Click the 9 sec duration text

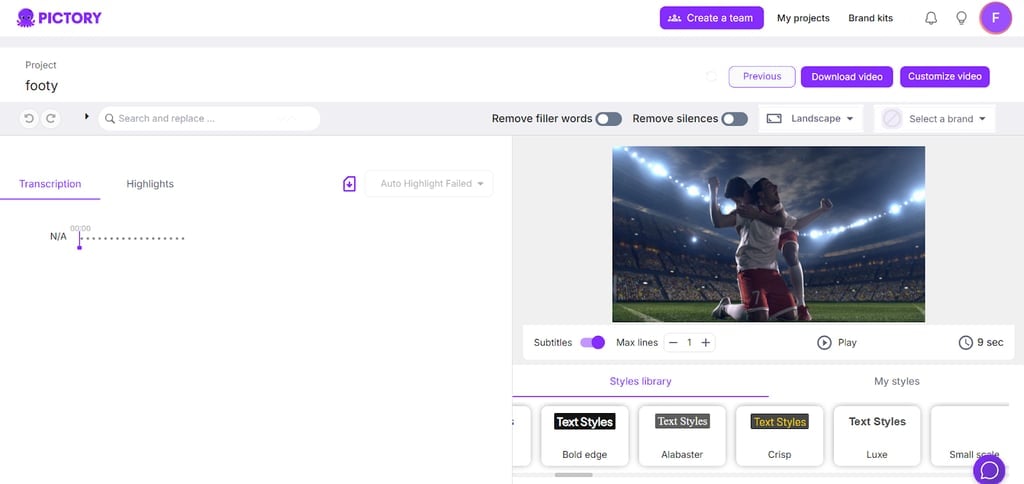[x=990, y=342]
